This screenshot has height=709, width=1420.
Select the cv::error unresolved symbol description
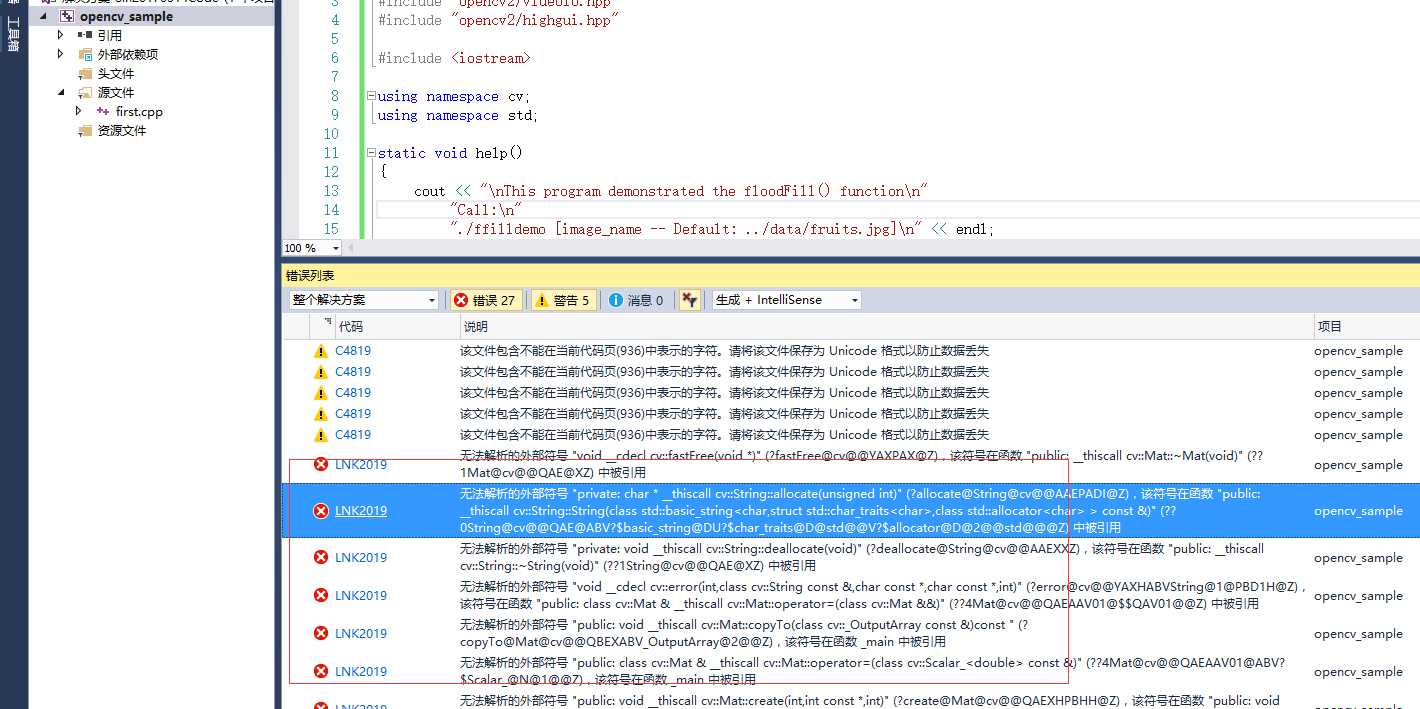[884, 595]
